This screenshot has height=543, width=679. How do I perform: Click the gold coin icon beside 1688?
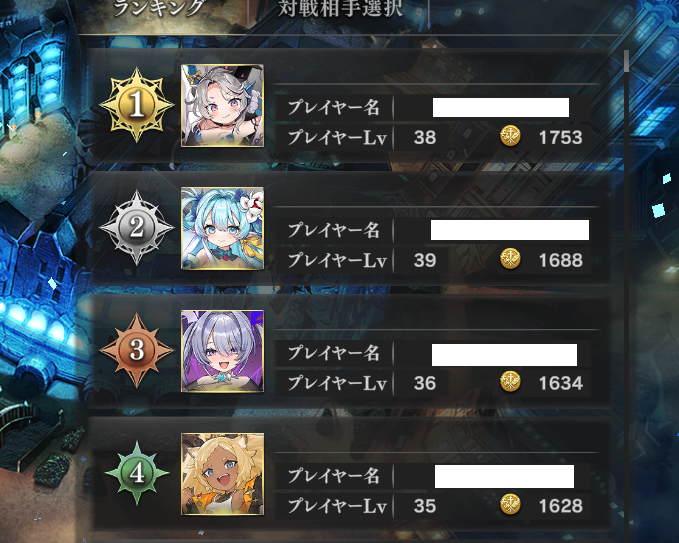[510, 259]
